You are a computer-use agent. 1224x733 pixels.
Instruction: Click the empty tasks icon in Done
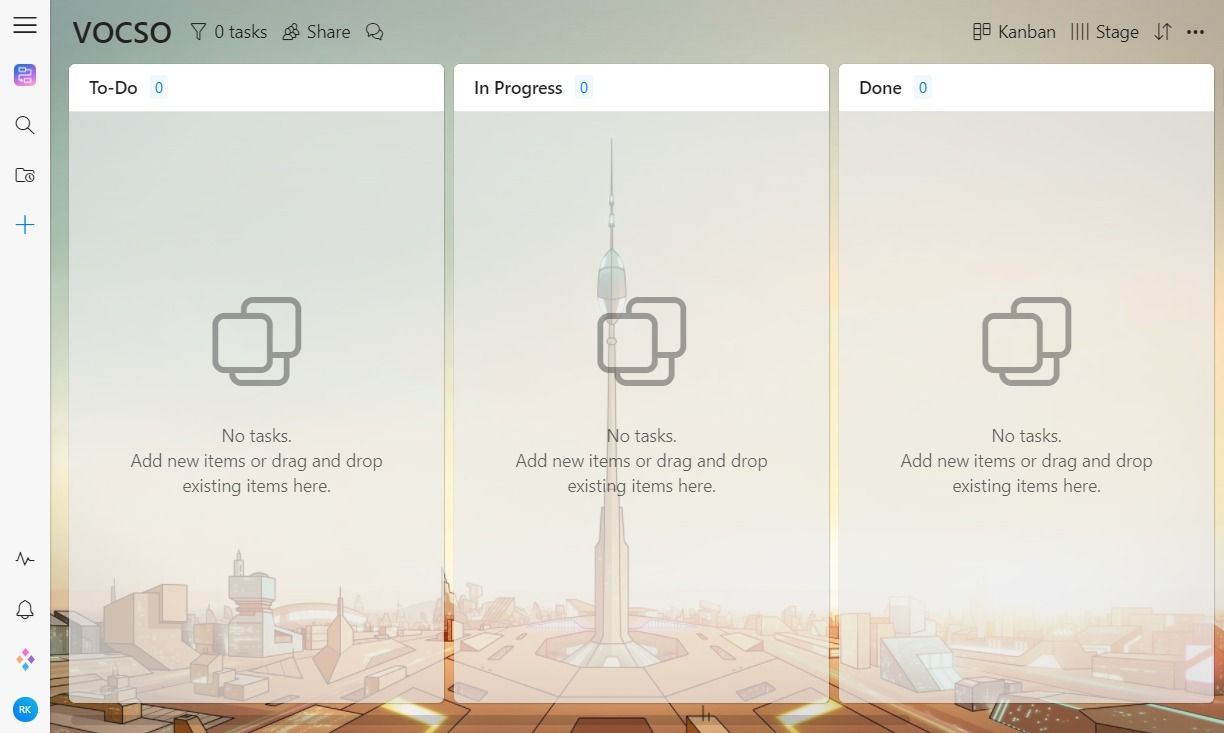pyautogui.click(x=1026, y=341)
